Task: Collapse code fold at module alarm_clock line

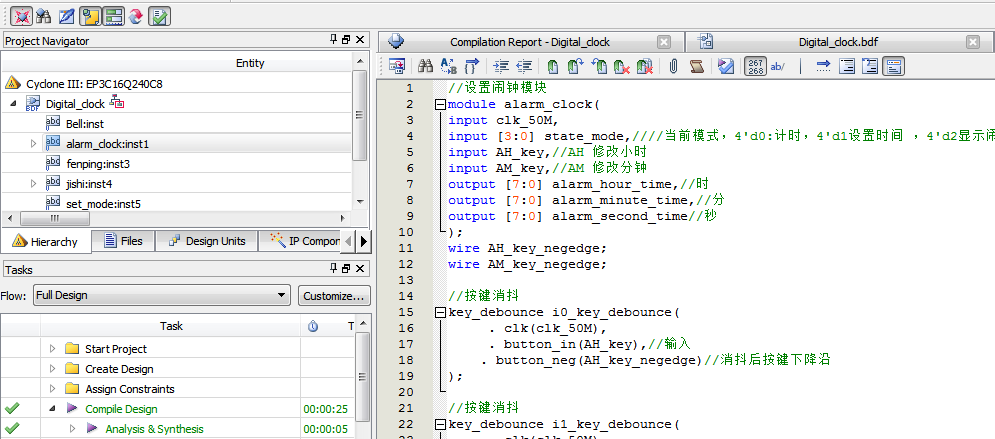Action: 439,105
